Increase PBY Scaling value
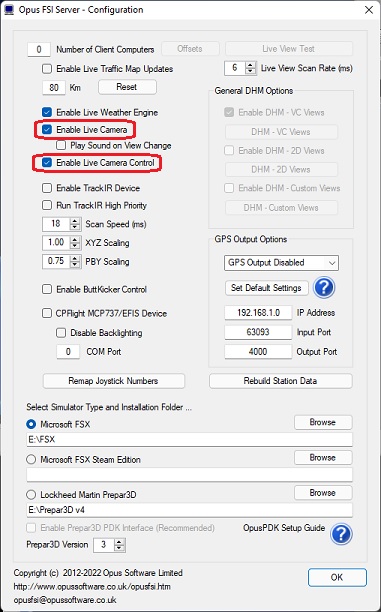The width and height of the screenshot is (381, 612). coord(75,258)
